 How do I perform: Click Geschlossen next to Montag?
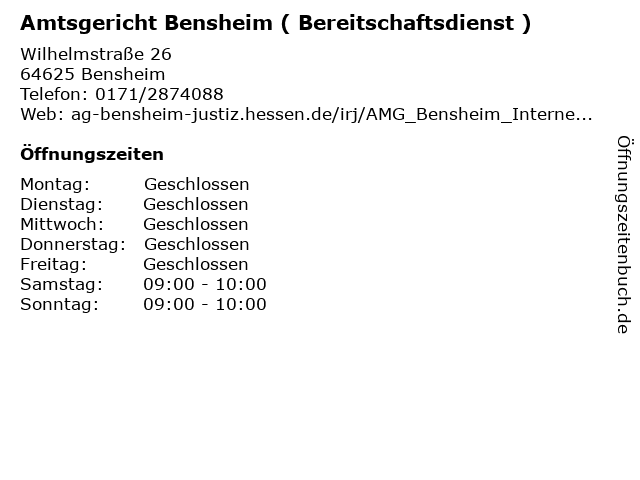click(x=196, y=184)
